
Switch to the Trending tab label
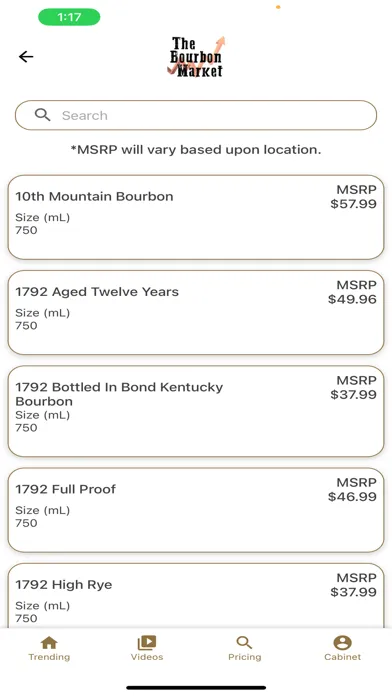point(49,657)
